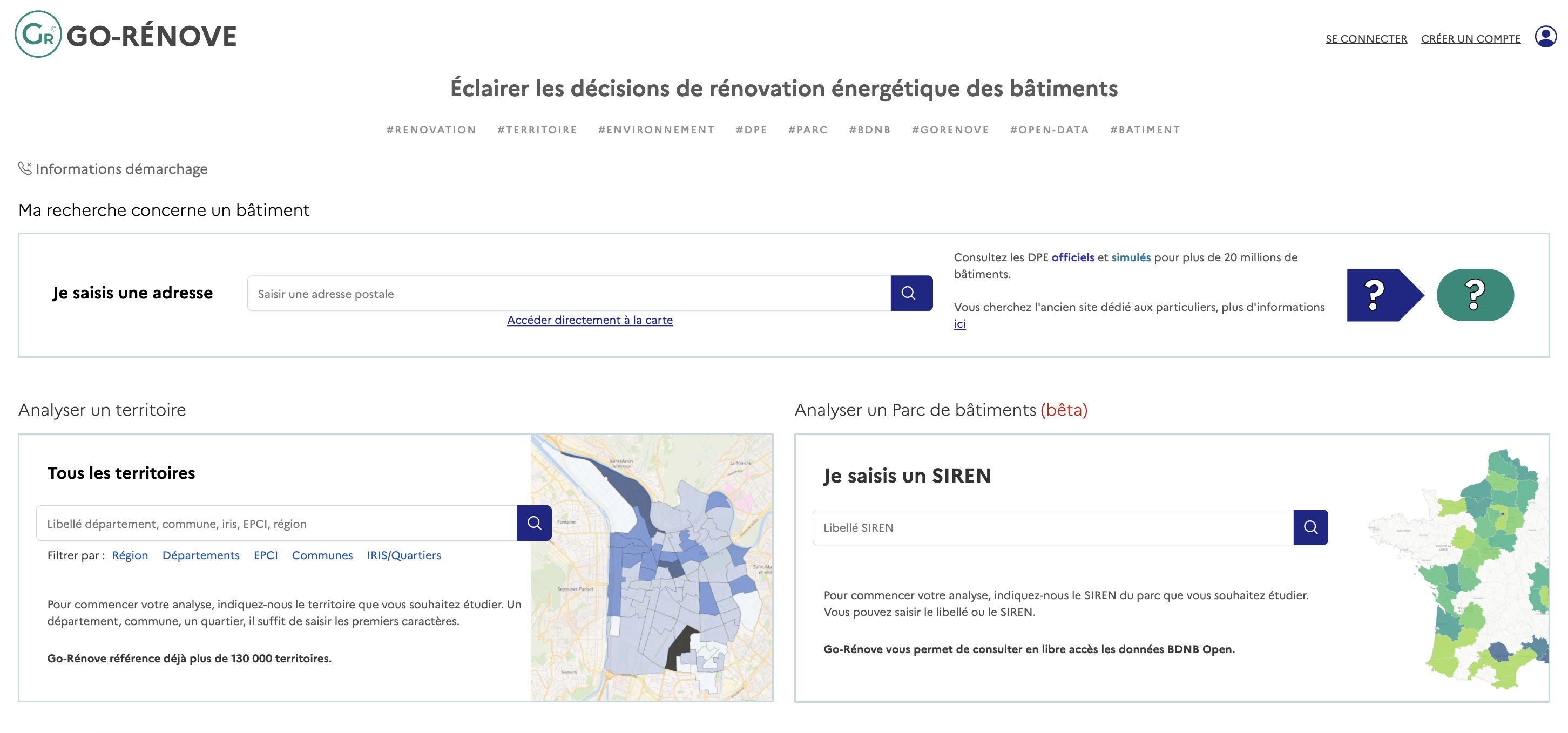Click the phone icon beside Informations démarchage
This screenshot has width=1568, height=733.
point(24,168)
